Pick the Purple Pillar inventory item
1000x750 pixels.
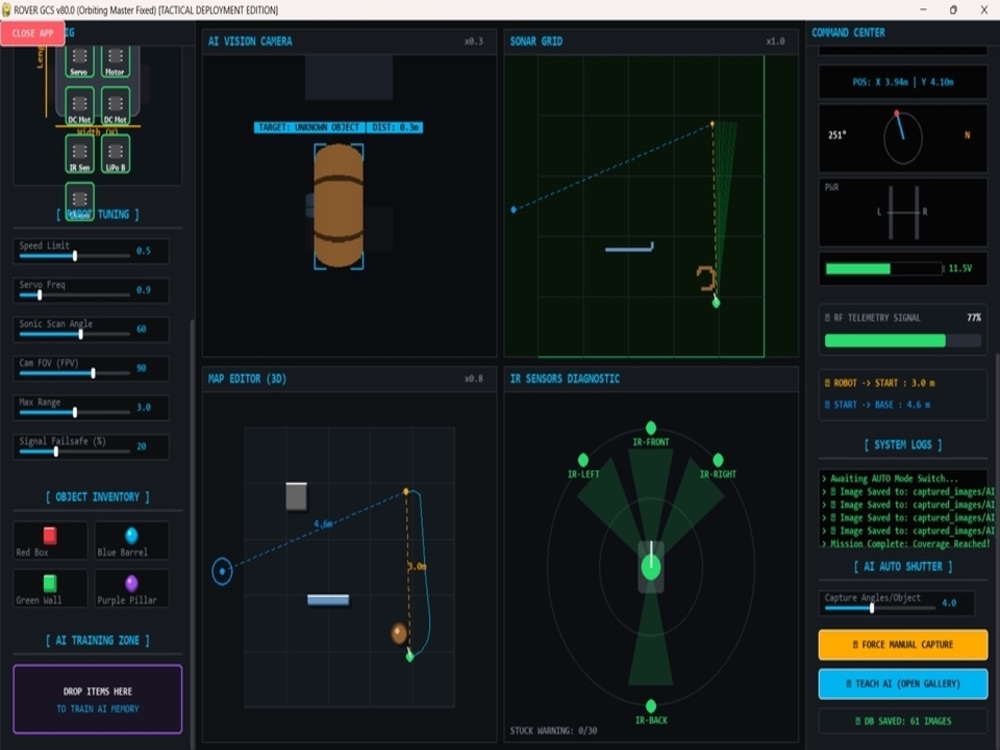[x=132, y=588]
